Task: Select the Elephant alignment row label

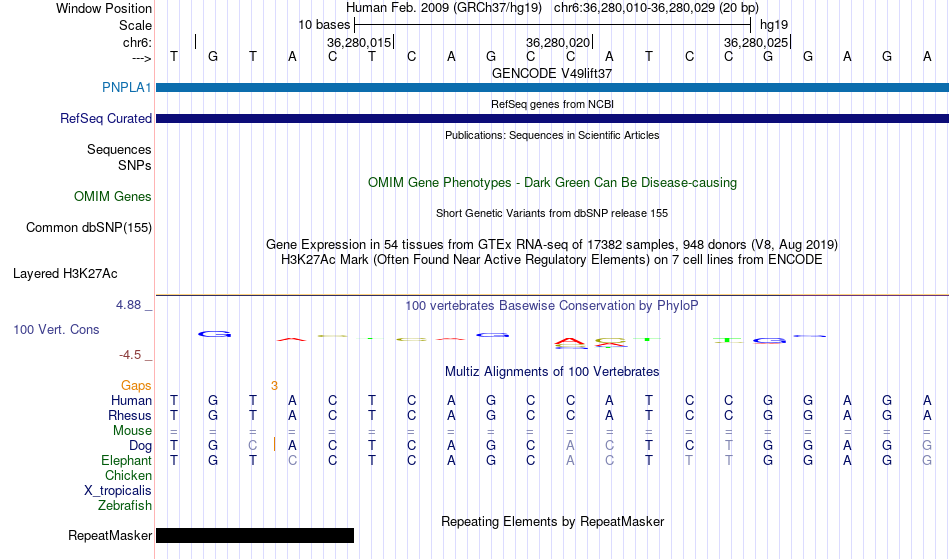Action: pos(127,460)
